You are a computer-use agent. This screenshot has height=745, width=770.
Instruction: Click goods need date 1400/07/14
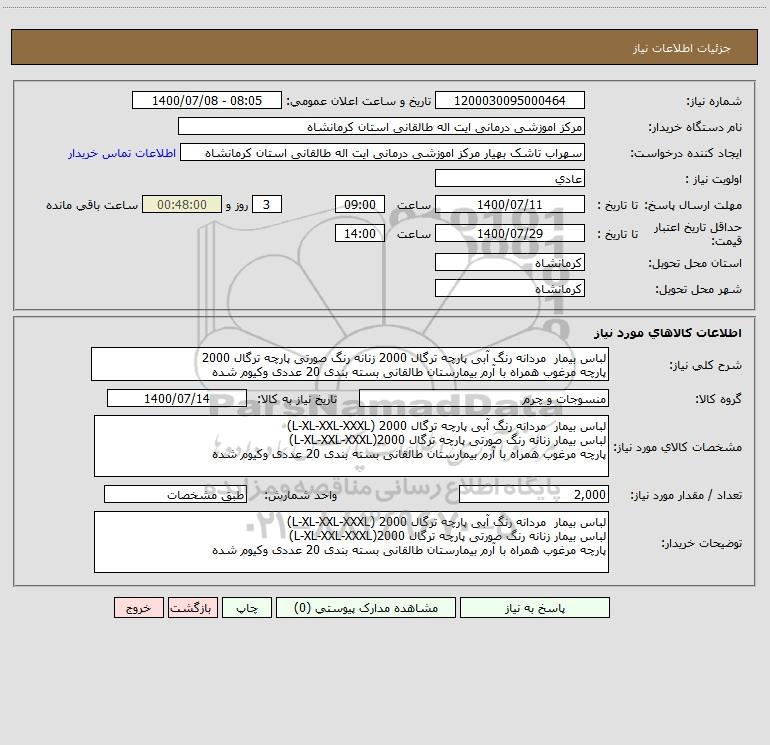point(177,398)
